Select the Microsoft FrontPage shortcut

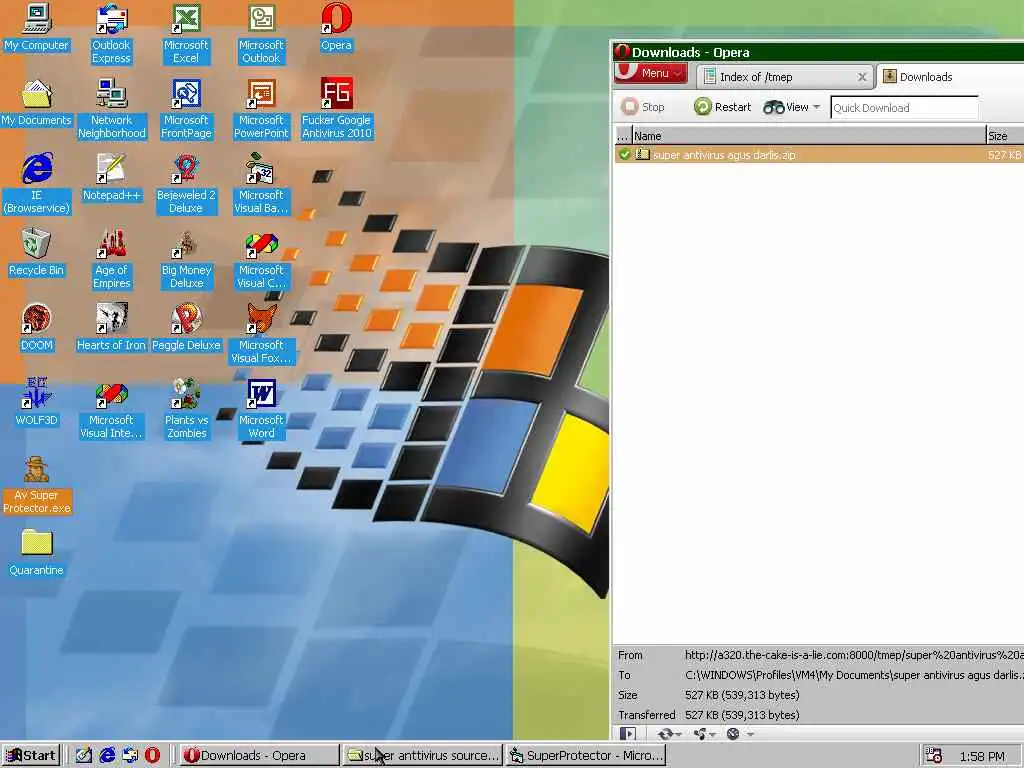coord(186,109)
